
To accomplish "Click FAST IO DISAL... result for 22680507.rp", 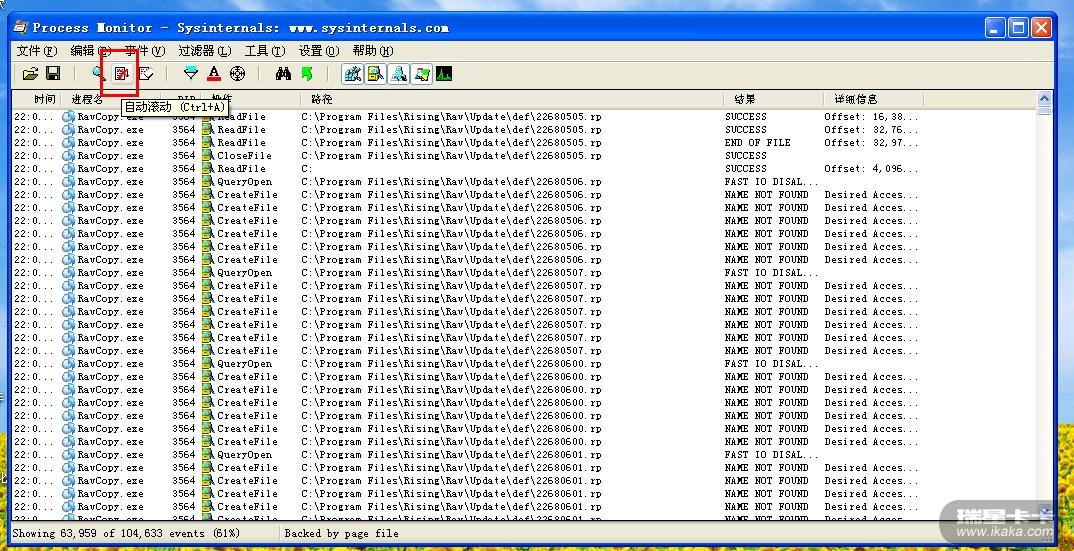I will pyautogui.click(x=771, y=273).
